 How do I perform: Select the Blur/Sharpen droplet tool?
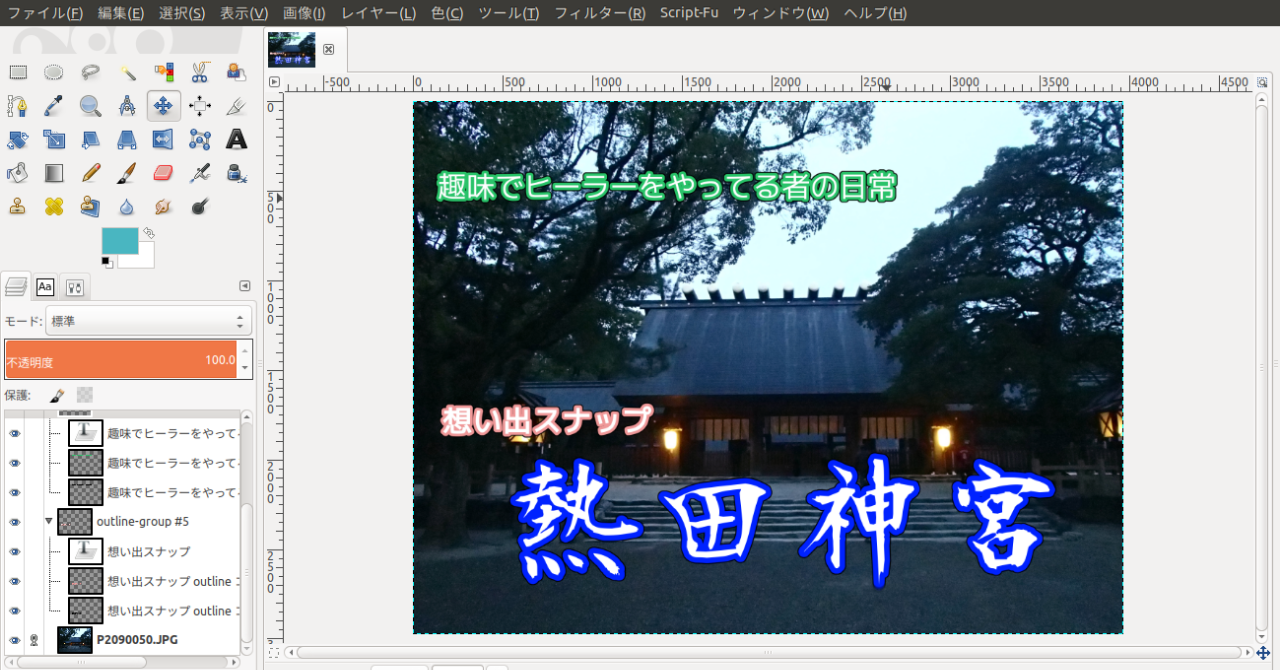click(x=127, y=207)
